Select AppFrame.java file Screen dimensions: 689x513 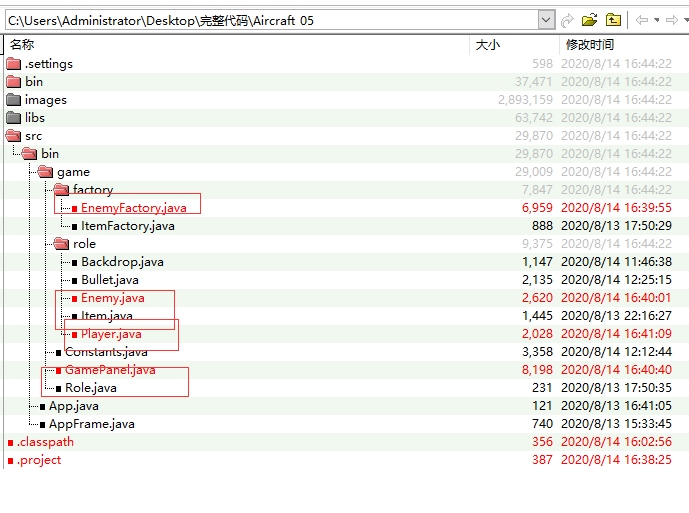[x=92, y=424]
